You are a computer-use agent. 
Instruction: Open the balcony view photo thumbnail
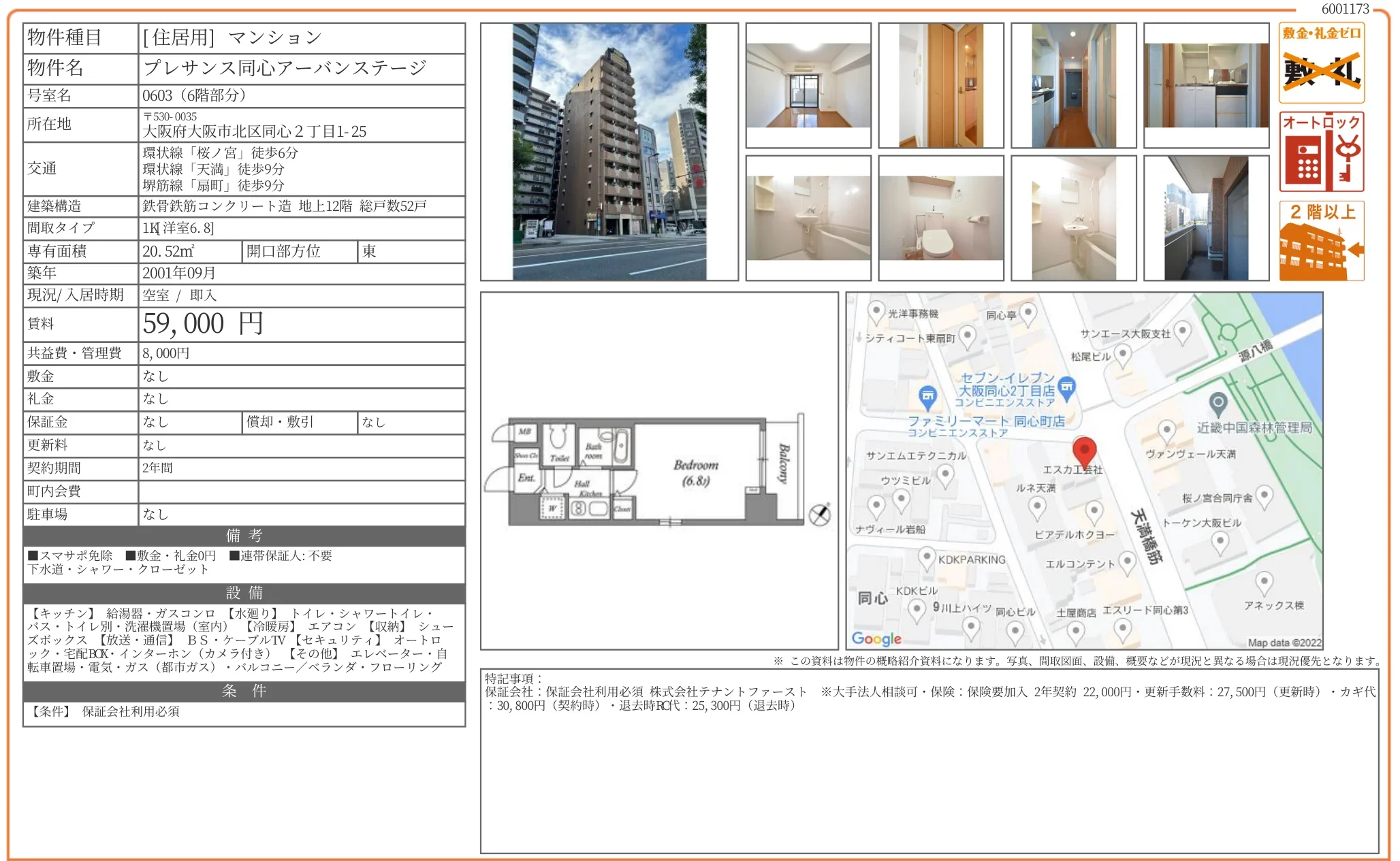[x=1206, y=218]
